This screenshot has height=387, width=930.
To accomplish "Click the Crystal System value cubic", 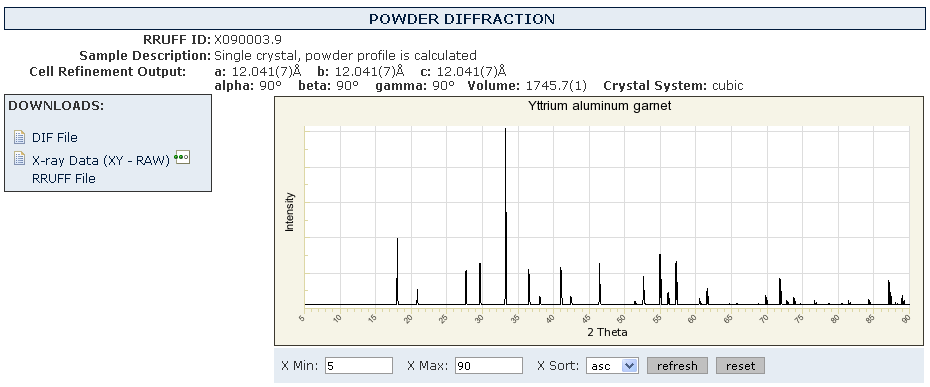I will pos(727,85).
